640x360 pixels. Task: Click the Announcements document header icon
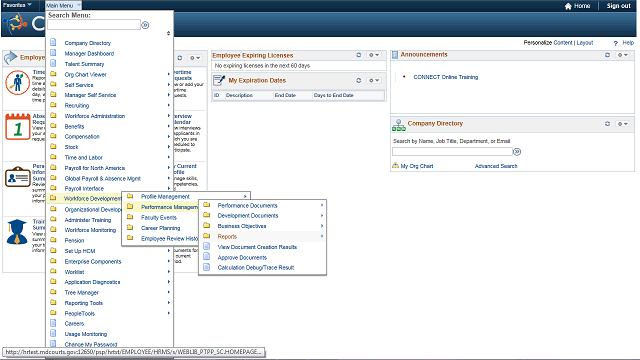[395, 55]
